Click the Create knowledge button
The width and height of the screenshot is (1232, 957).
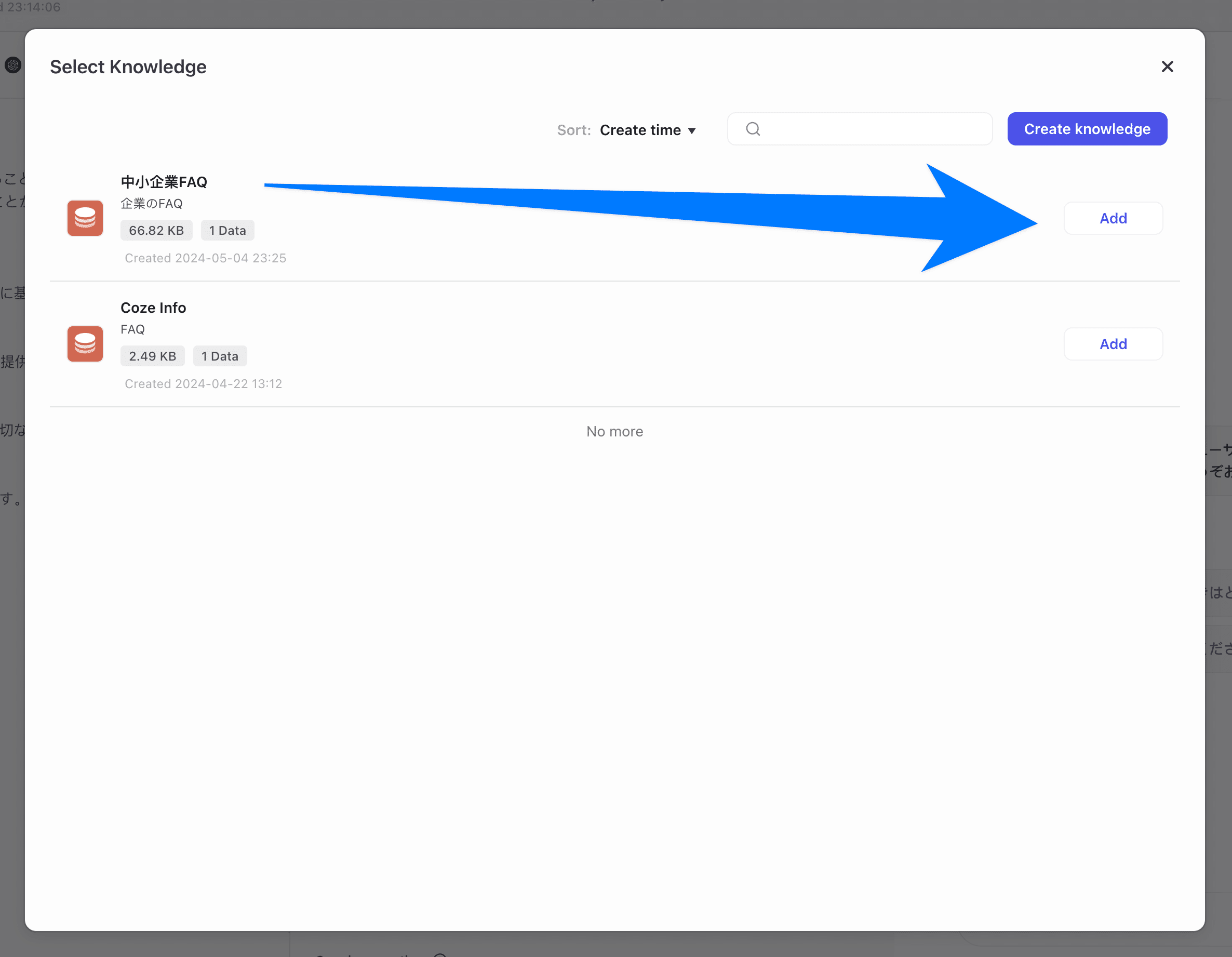(1087, 129)
